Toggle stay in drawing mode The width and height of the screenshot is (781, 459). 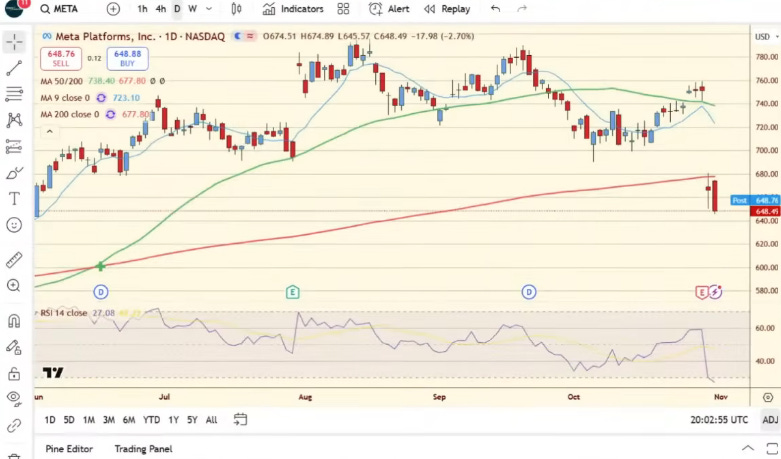pyautogui.click(x=14, y=347)
